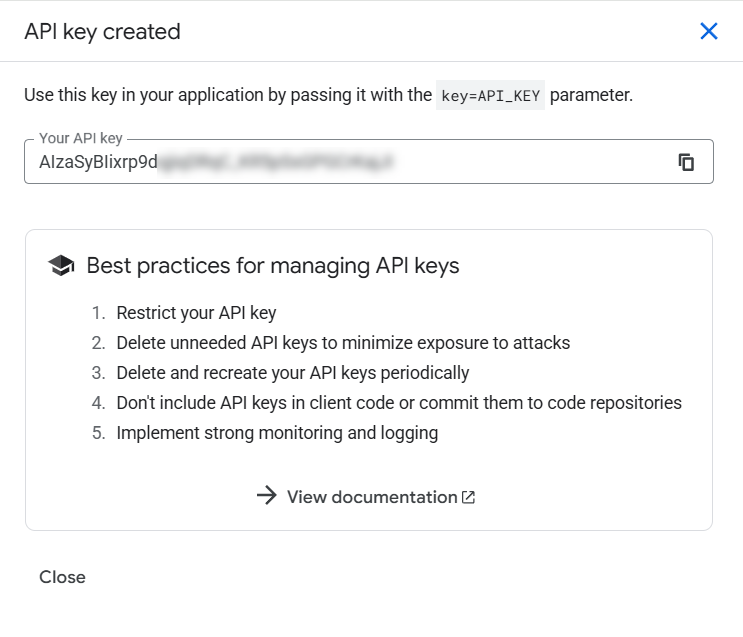This screenshot has width=743, height=637.
Task: Click the visible AIzaSyBlixrp9d key text
Action: coord(98,162)
